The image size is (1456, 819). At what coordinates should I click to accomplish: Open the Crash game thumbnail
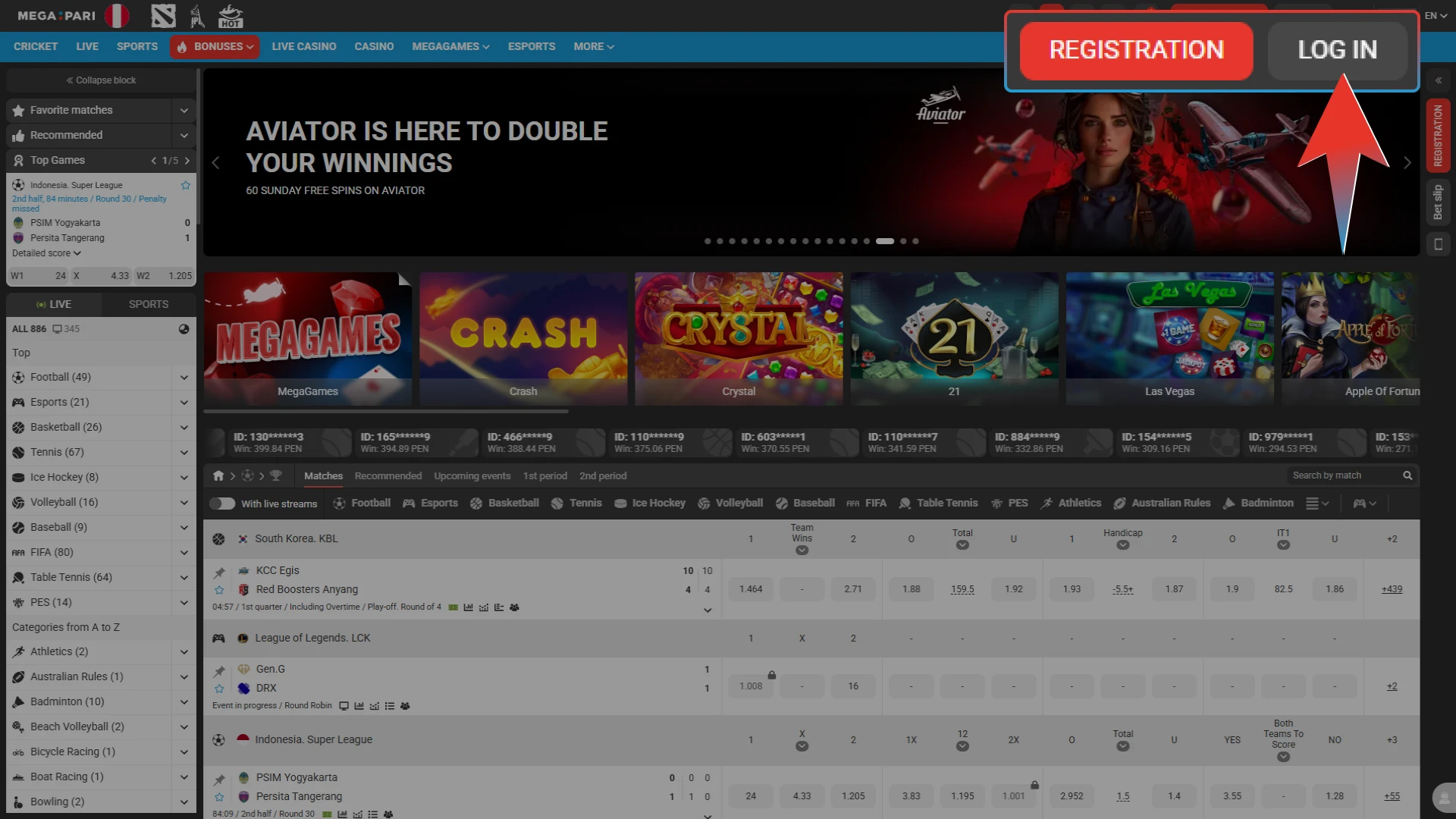[523, 338]
